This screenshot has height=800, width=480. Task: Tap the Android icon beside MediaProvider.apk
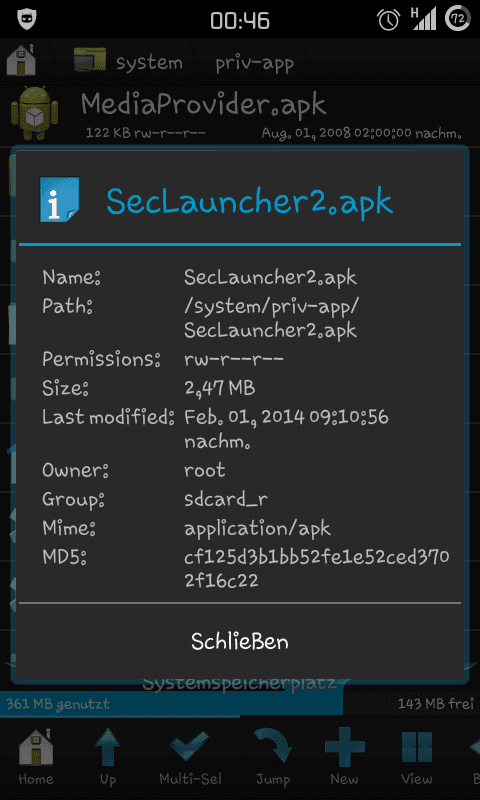[x=34, y=113]
